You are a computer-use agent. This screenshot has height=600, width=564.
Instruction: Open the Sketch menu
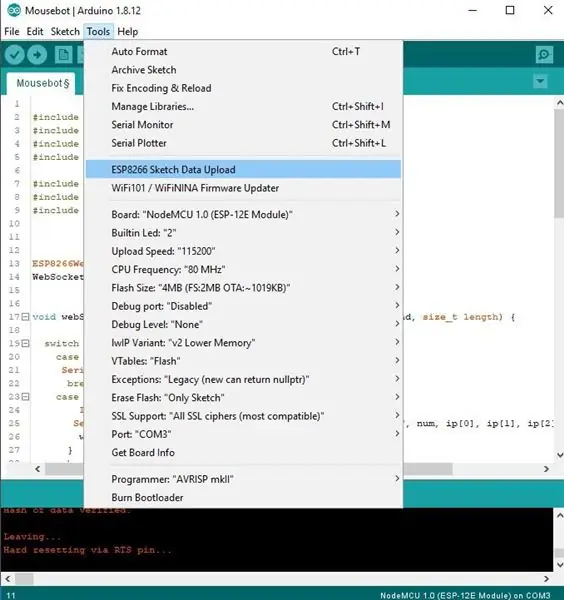click(65, 31)
